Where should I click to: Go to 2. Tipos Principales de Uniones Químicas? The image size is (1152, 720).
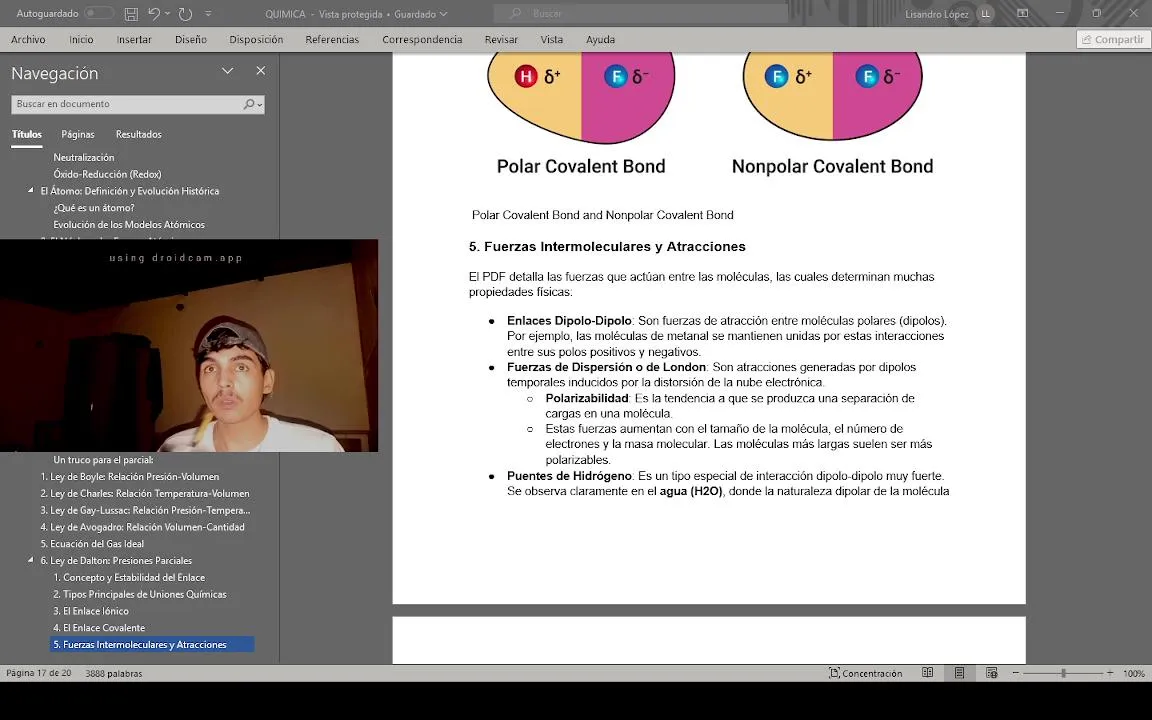140,594
